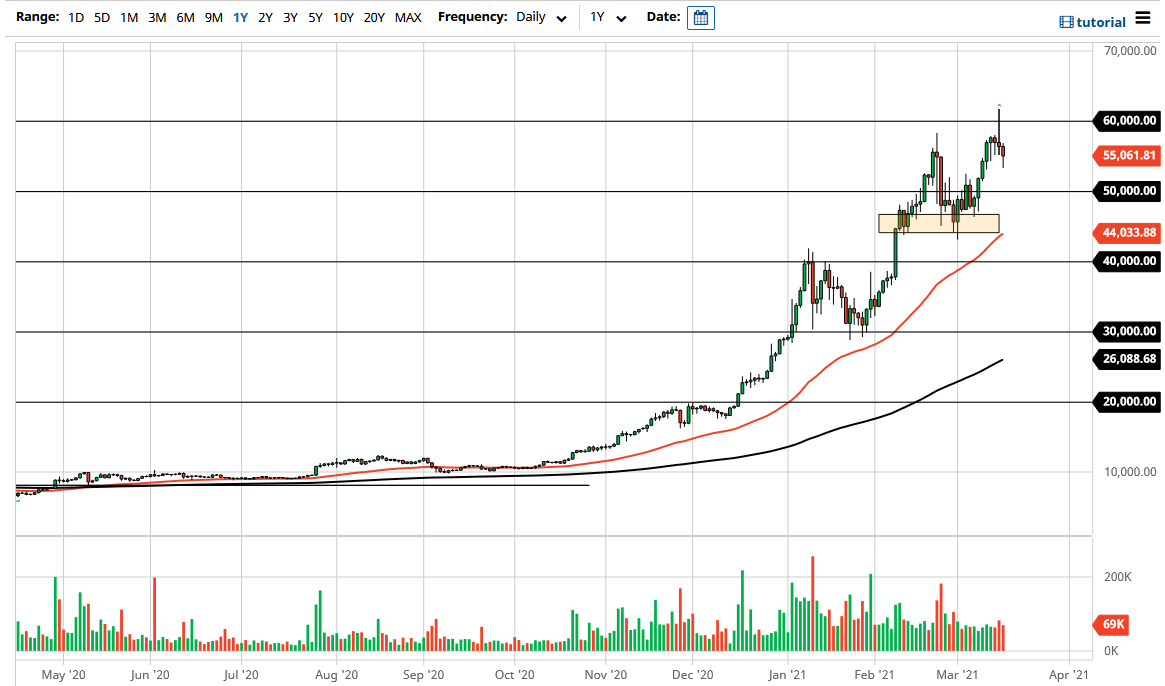Open the interval selector chevron next to 1Y

click(x=621, y=17)
